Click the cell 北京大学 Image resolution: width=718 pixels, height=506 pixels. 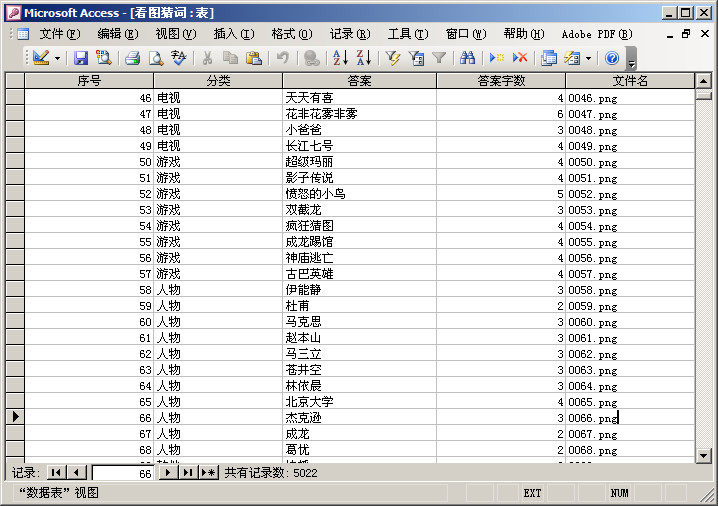point(359,402)
